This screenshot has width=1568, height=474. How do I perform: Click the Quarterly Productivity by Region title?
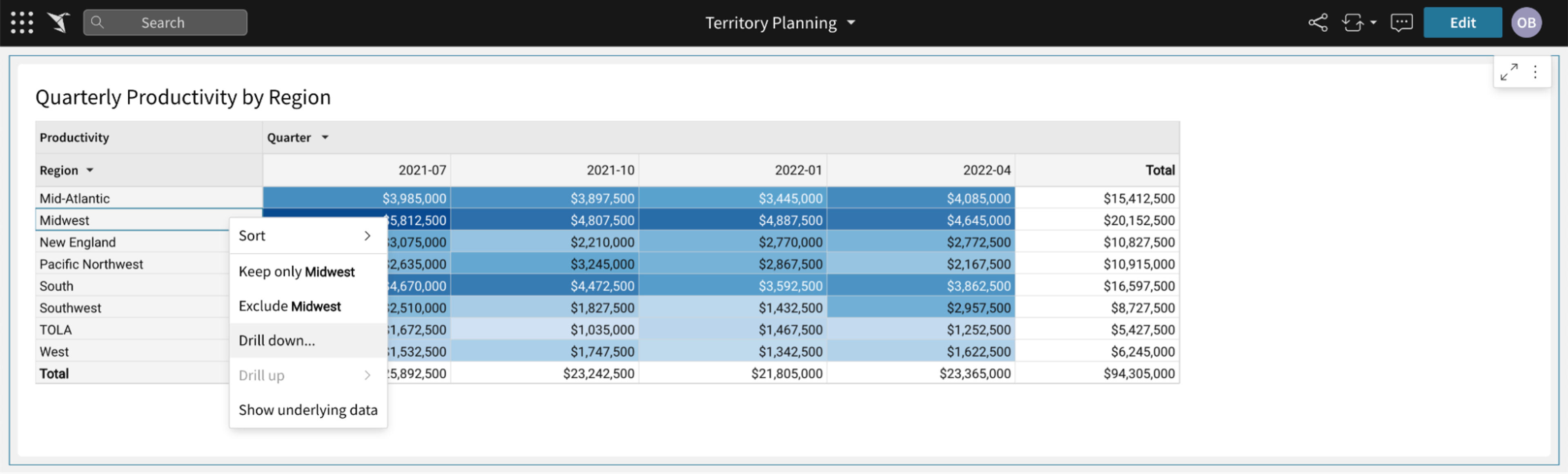pos(183,97)
